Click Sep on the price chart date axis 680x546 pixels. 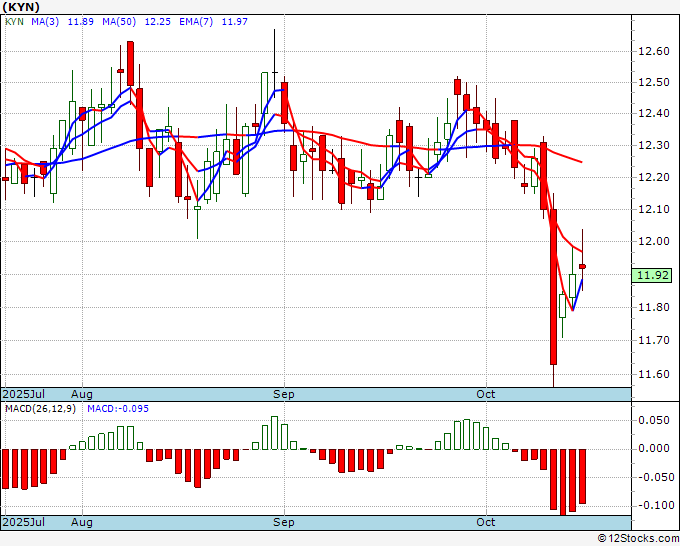[284, 394]
